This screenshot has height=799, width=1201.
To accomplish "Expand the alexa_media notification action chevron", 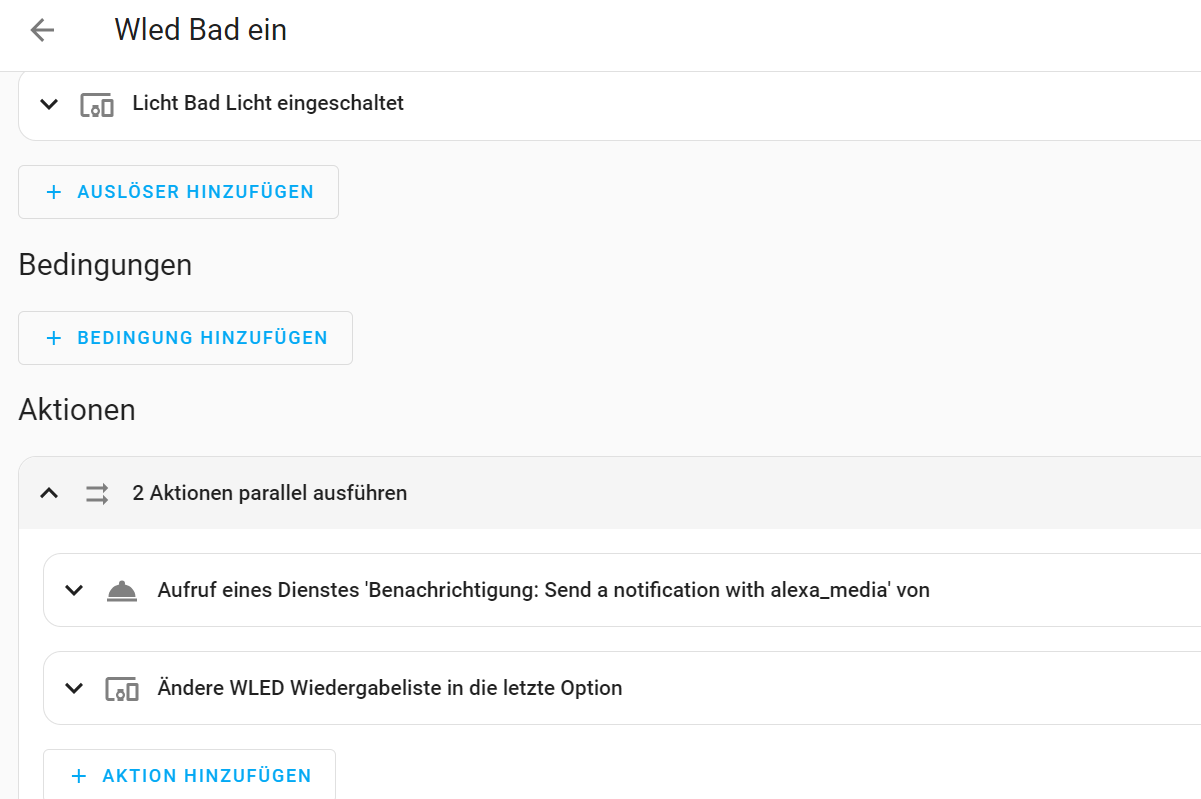I will click(74, 591).
